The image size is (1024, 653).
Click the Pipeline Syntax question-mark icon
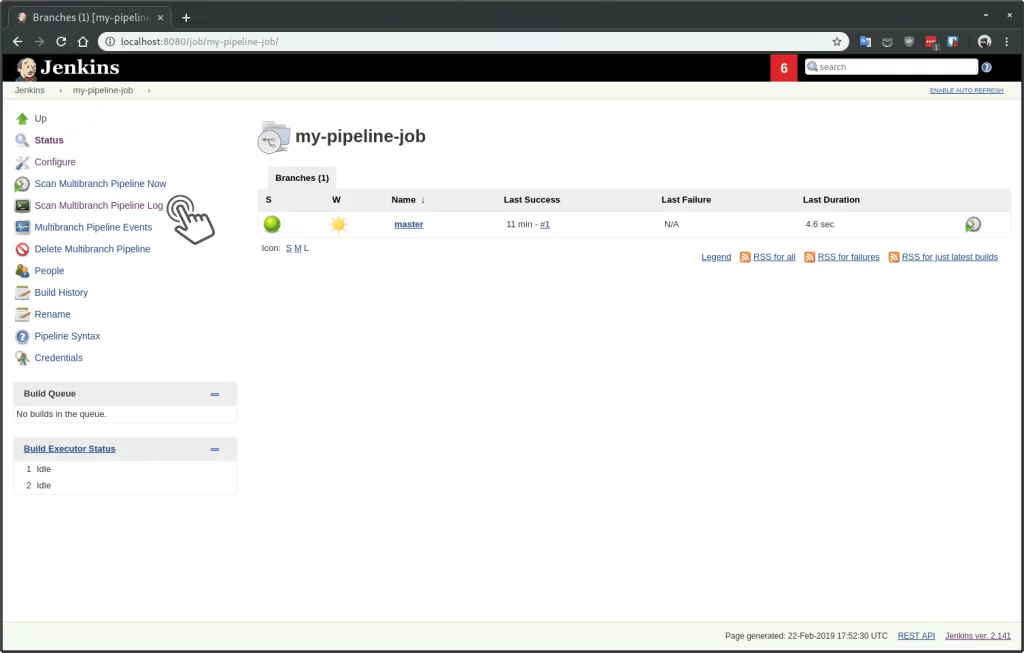[22, 336]
